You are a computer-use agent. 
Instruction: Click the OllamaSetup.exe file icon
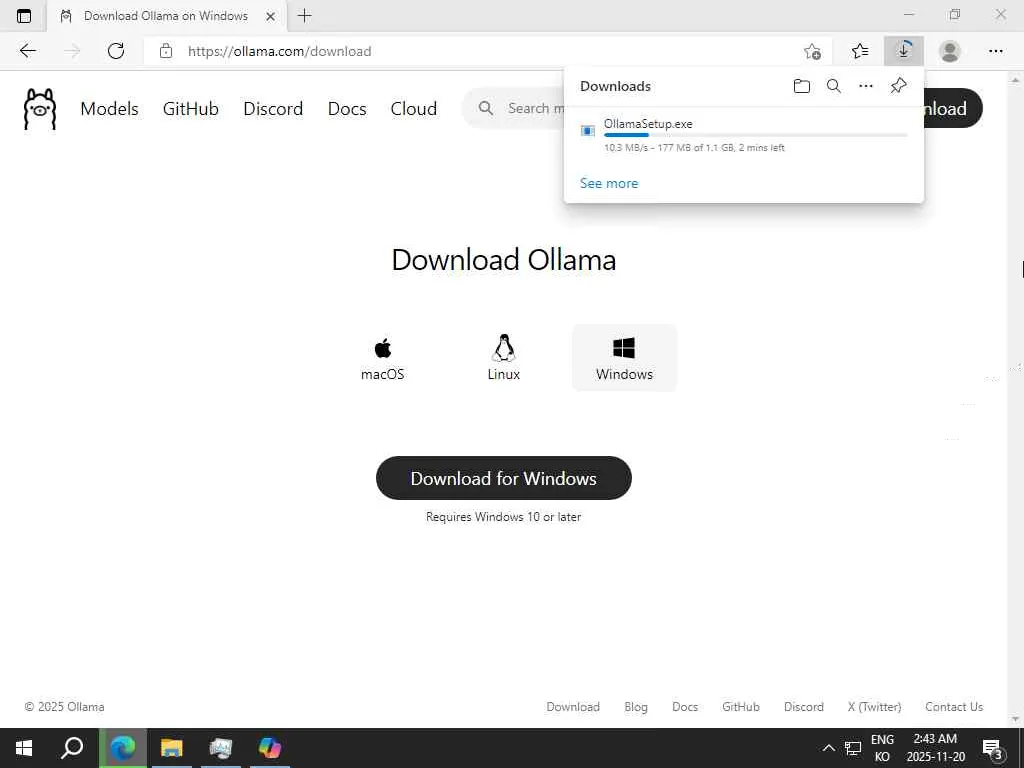[588, 131]
